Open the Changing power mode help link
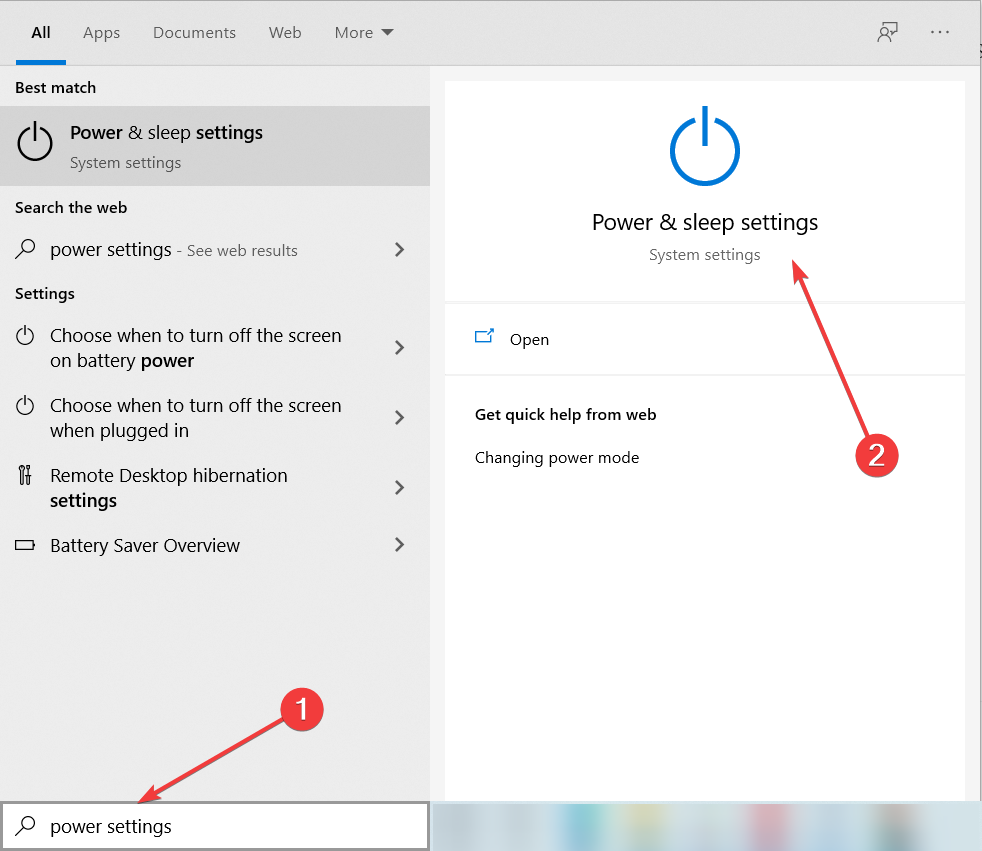Viewport: 982px width, 851px height. [557, 458]
